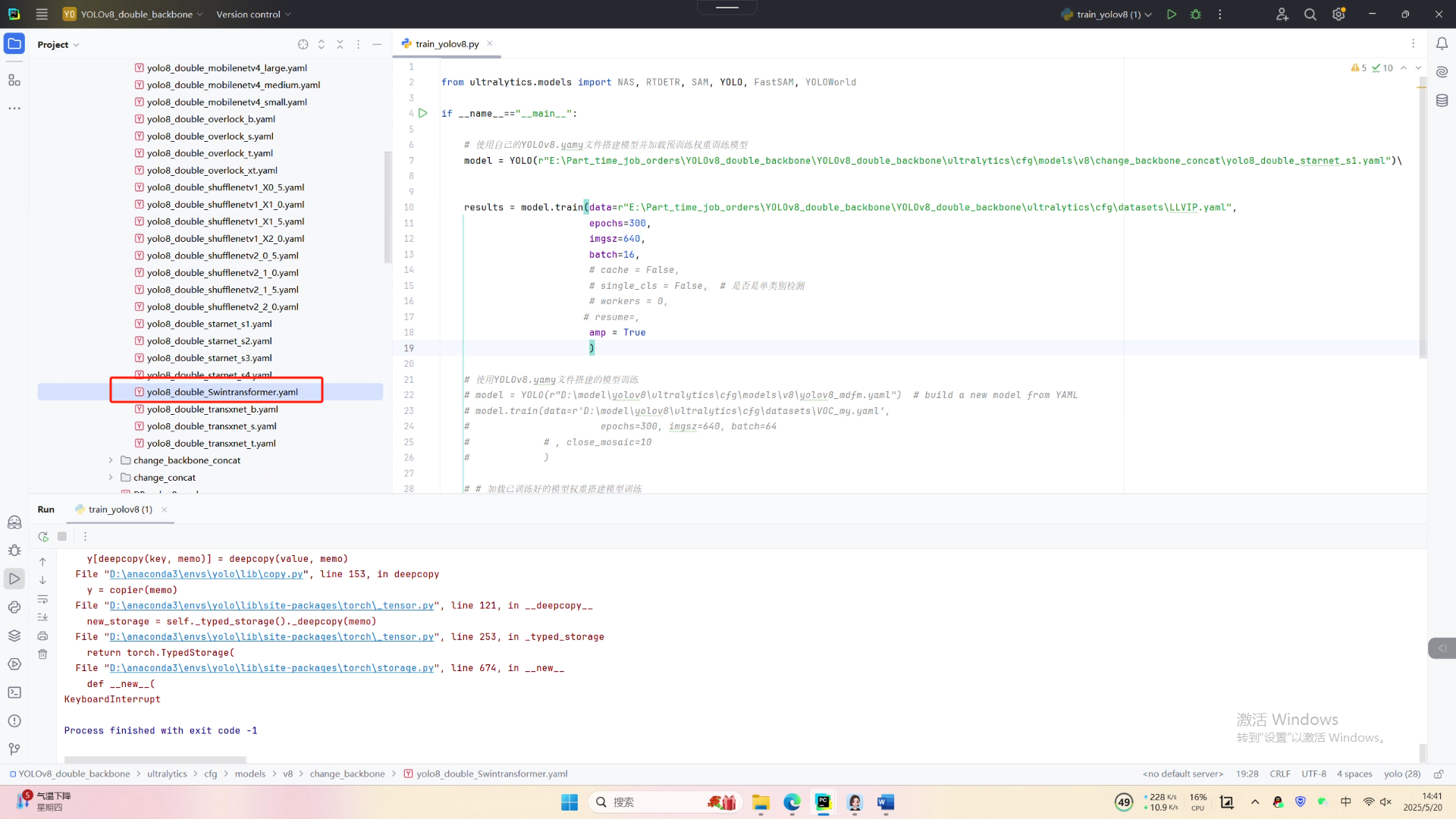The image size is (1456, 819).
Task: Open the Python Console tool window icon
Action: click(x=14, y=607)
